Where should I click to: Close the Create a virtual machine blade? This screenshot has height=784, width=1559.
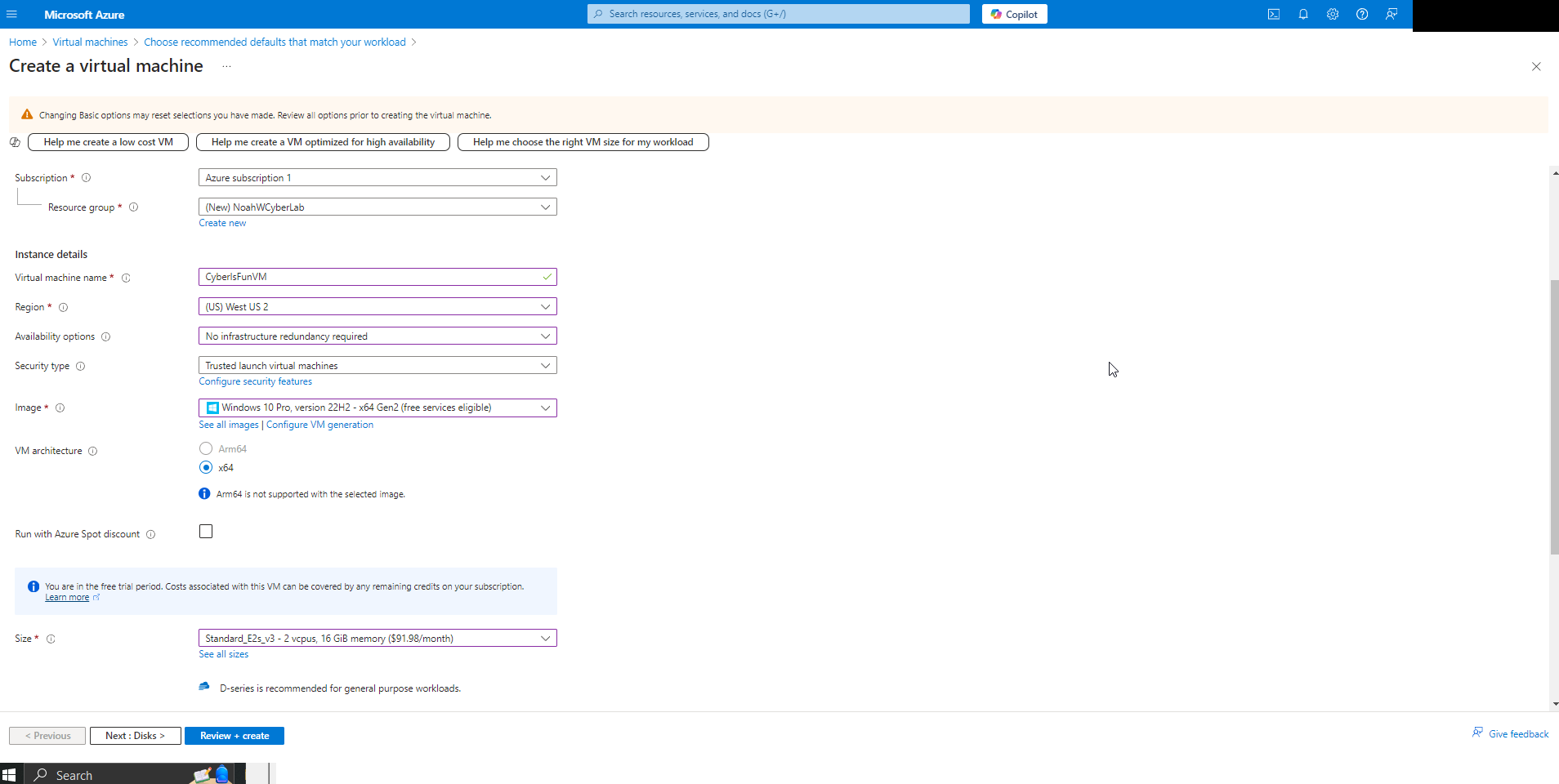[x=1536, y=66]
